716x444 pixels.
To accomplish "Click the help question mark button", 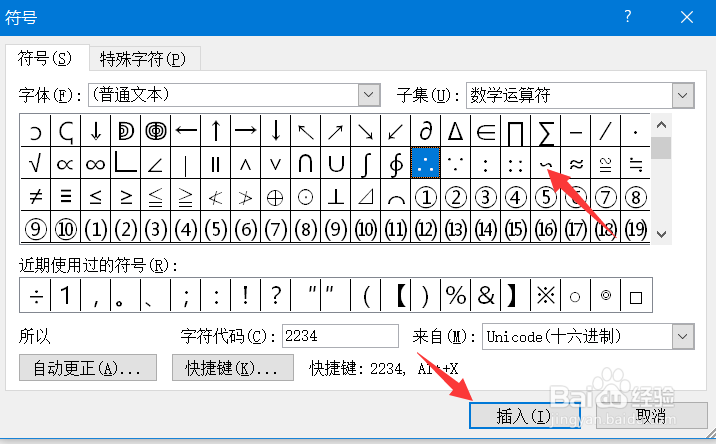I will pyautogui.click(x=628, y=16).
